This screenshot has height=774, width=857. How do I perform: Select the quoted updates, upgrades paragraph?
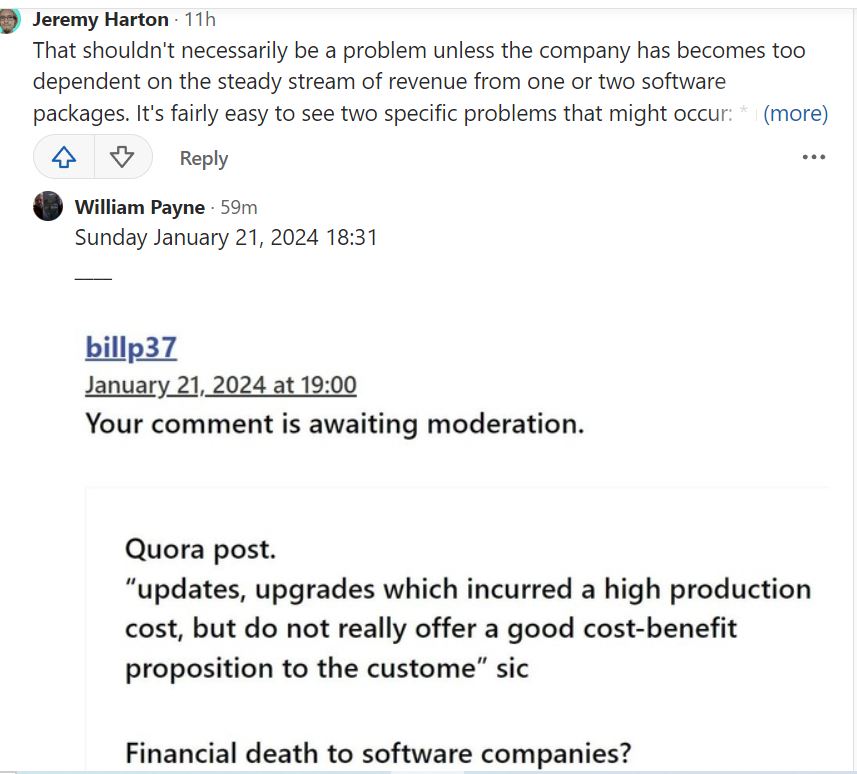(x=468, y=629)
